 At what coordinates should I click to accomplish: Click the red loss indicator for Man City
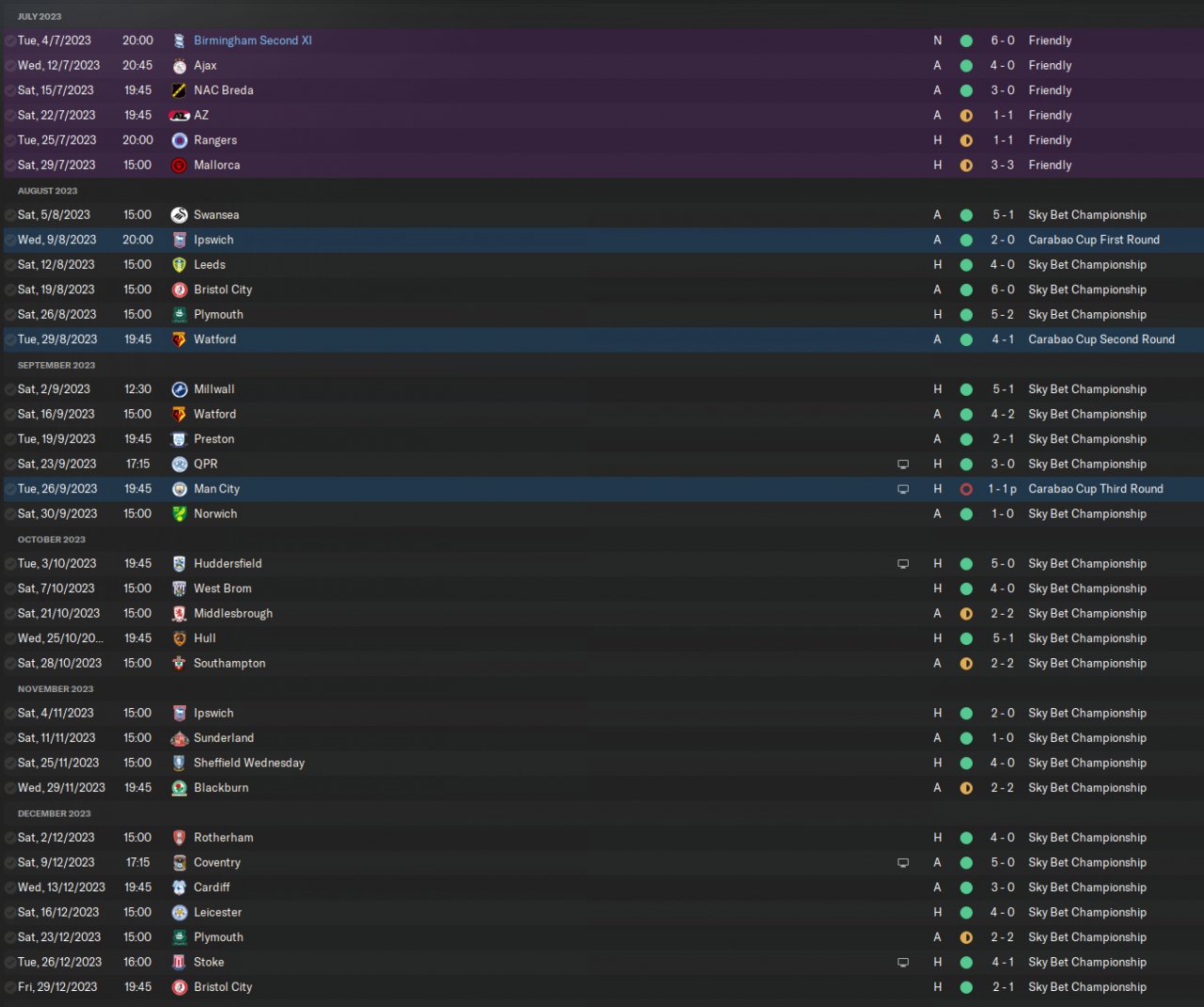tap(966, 490)
